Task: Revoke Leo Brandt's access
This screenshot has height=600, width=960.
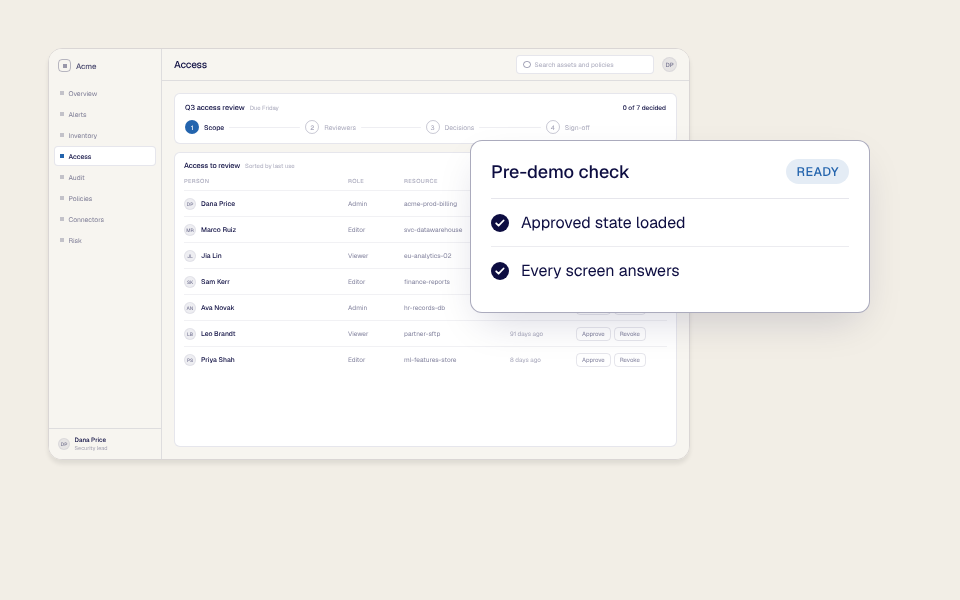Action: [x=629, y=334]
